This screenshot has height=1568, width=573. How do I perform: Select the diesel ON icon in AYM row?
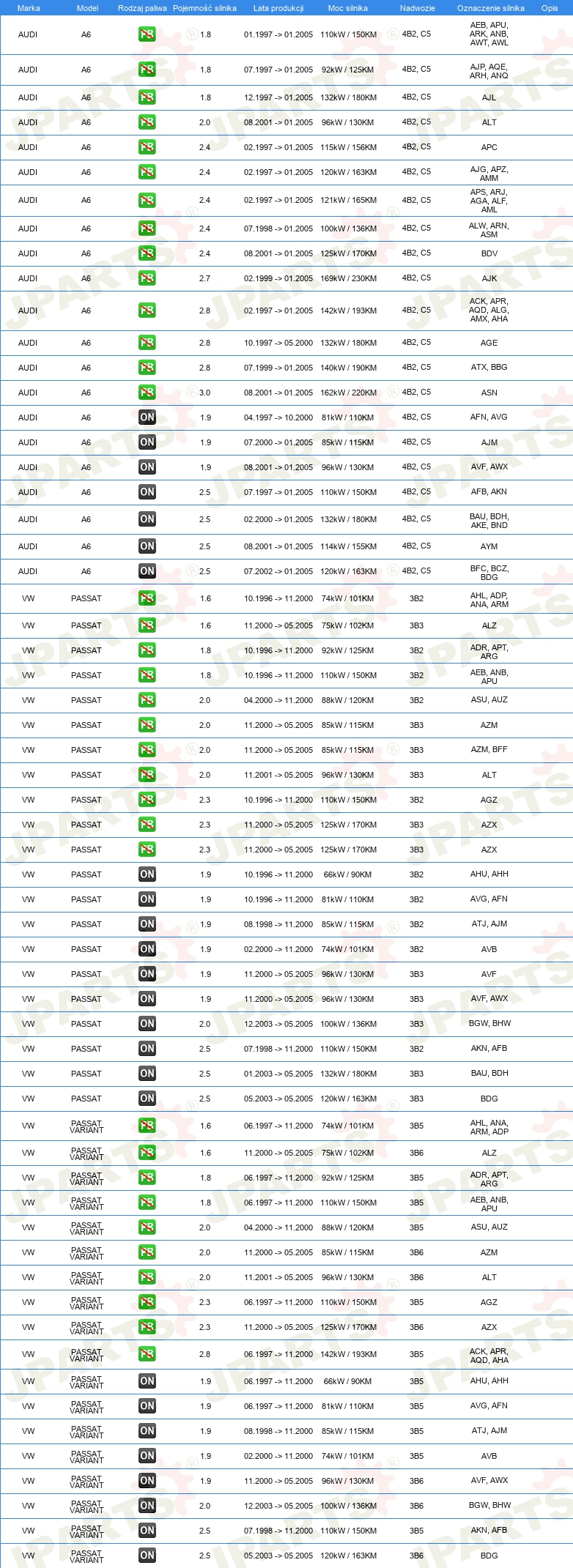point(147,546)
